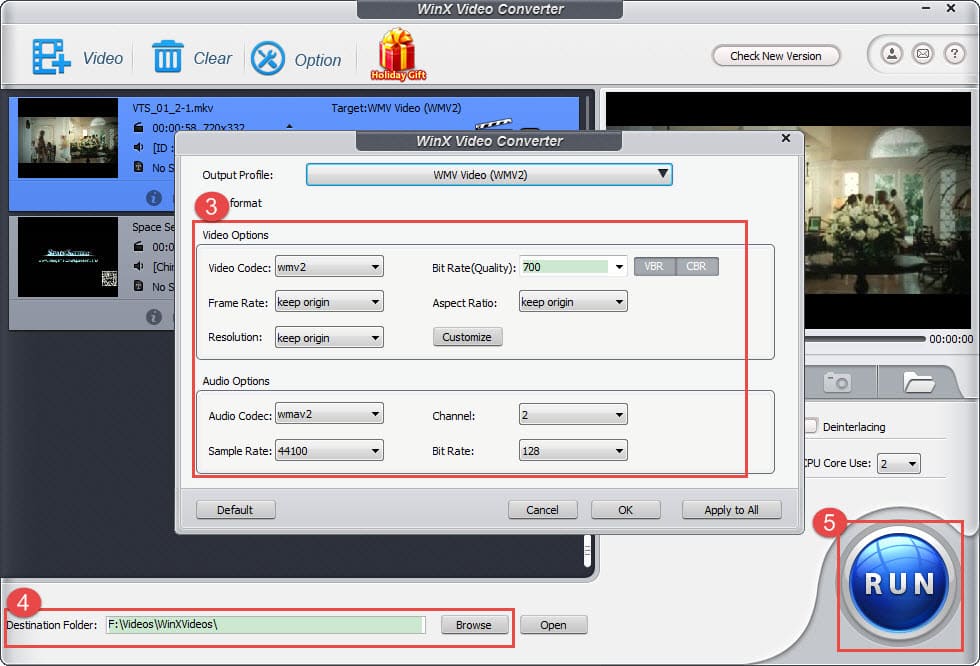The height and width of the screenshot is (666, 980).
Task: Open the Video Codec dropdown
Action: 329,266
